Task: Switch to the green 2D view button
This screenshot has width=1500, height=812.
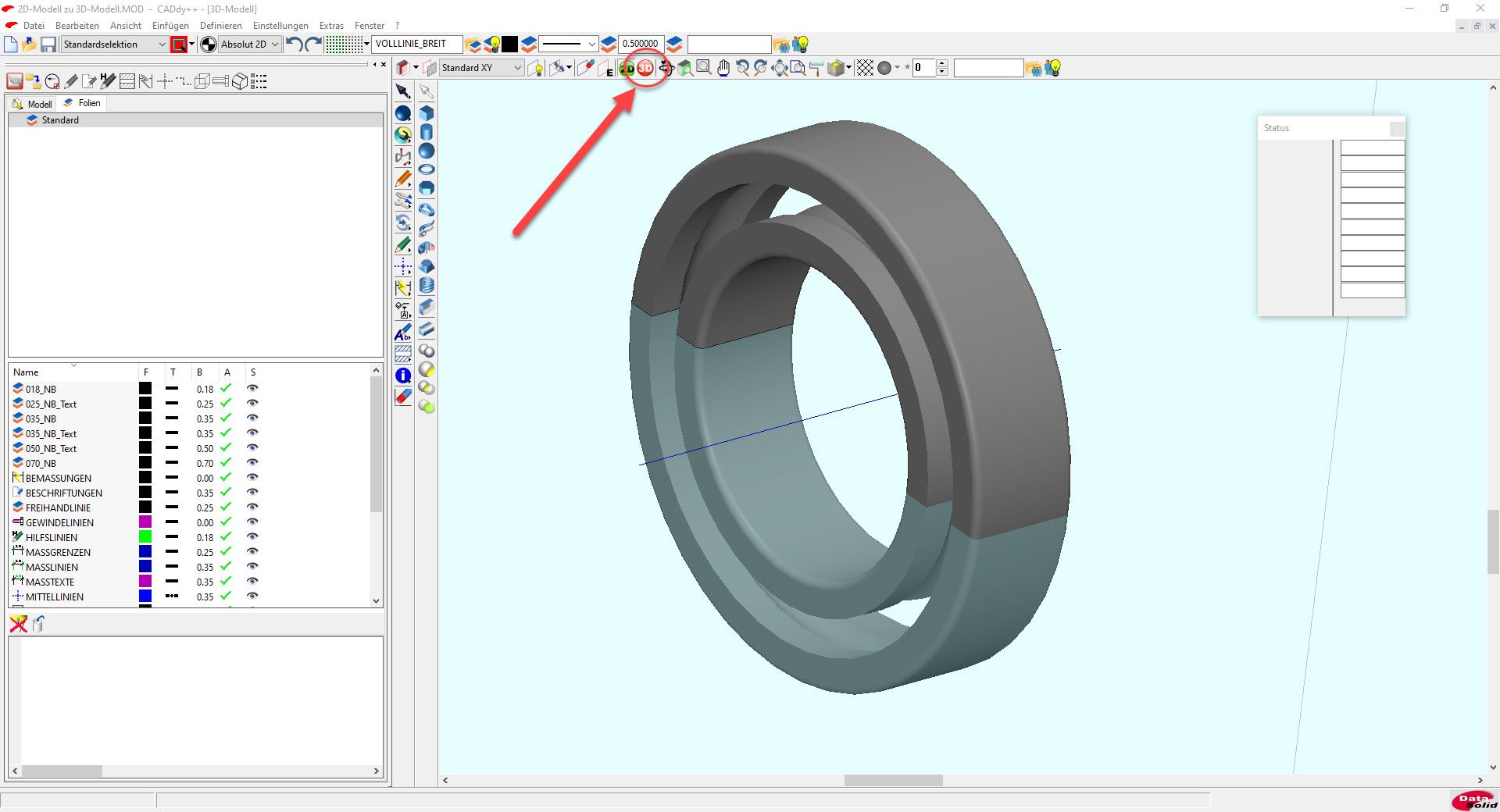Action: [627, 69]
